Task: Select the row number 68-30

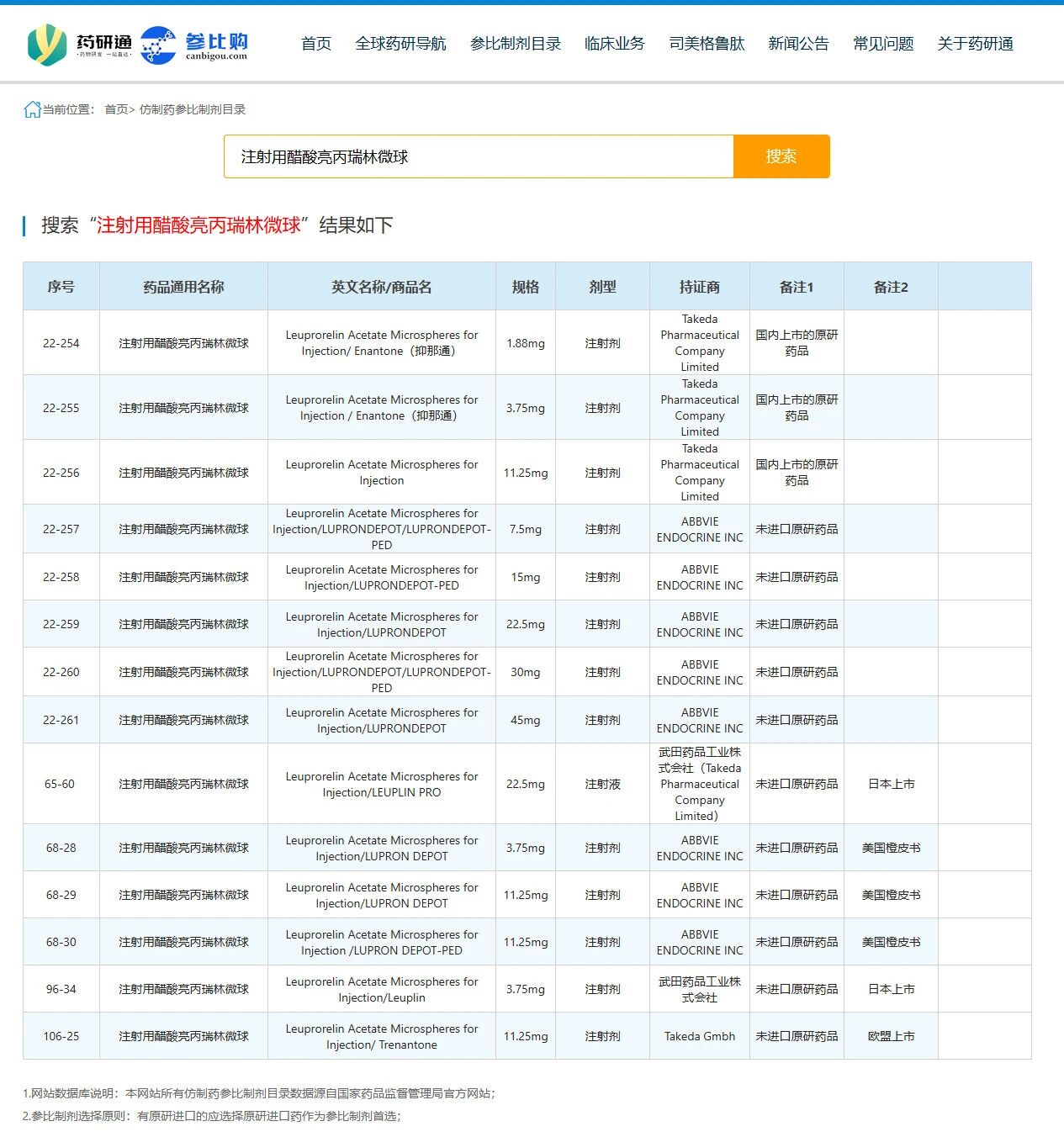Action: tap(61, 942)
